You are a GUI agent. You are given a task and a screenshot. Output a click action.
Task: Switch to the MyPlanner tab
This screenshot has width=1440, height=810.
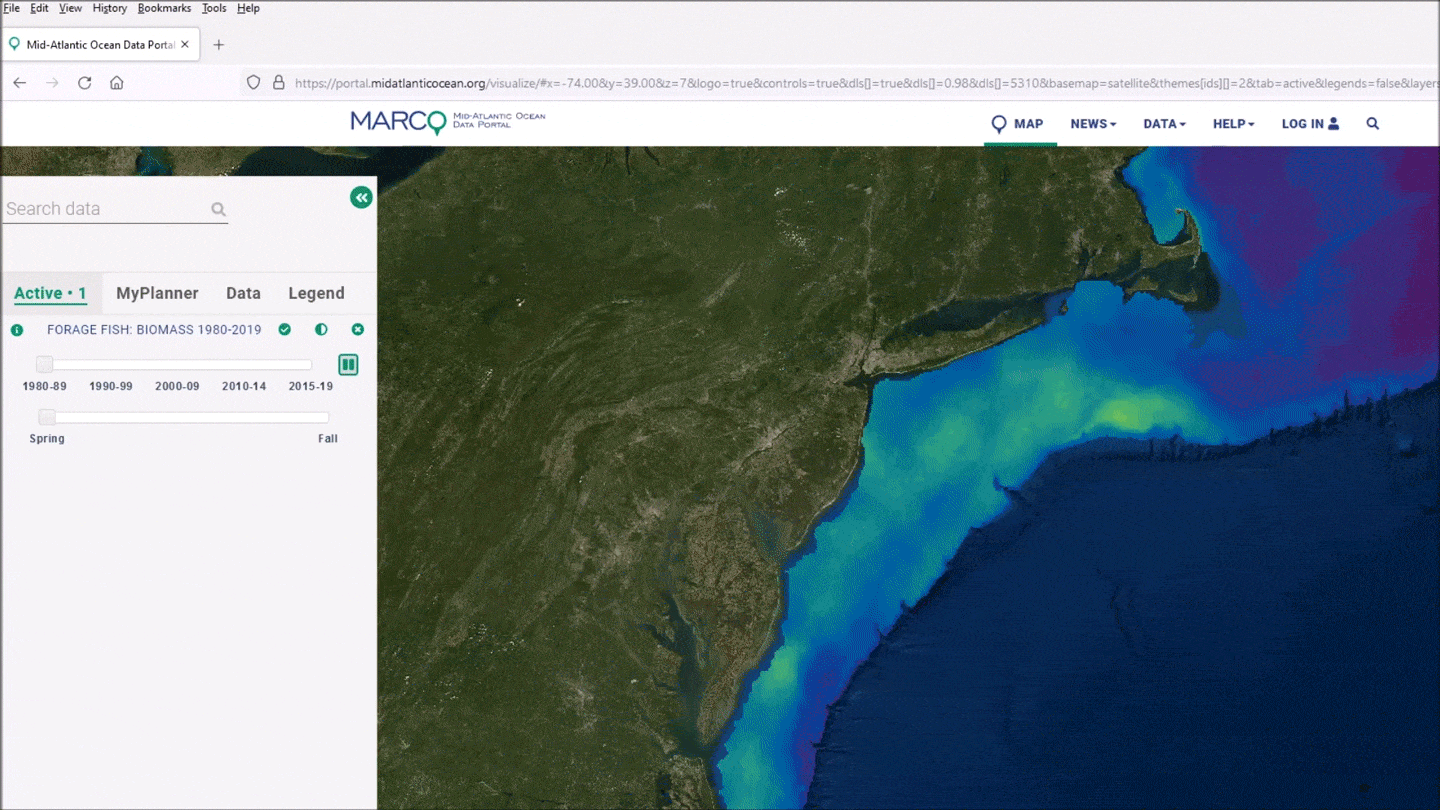[157, 293]
